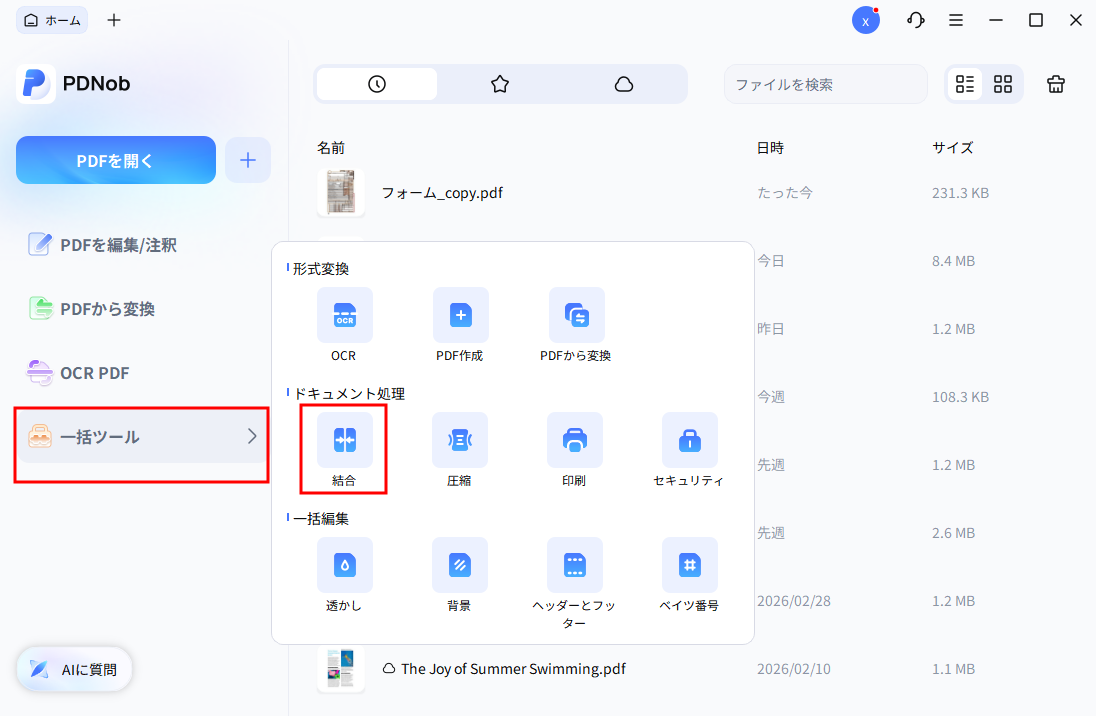This screenshot has width=1096, height=716.
Task: Select the ヘッダーとフッター tool icon
Action: pos(575,565)
